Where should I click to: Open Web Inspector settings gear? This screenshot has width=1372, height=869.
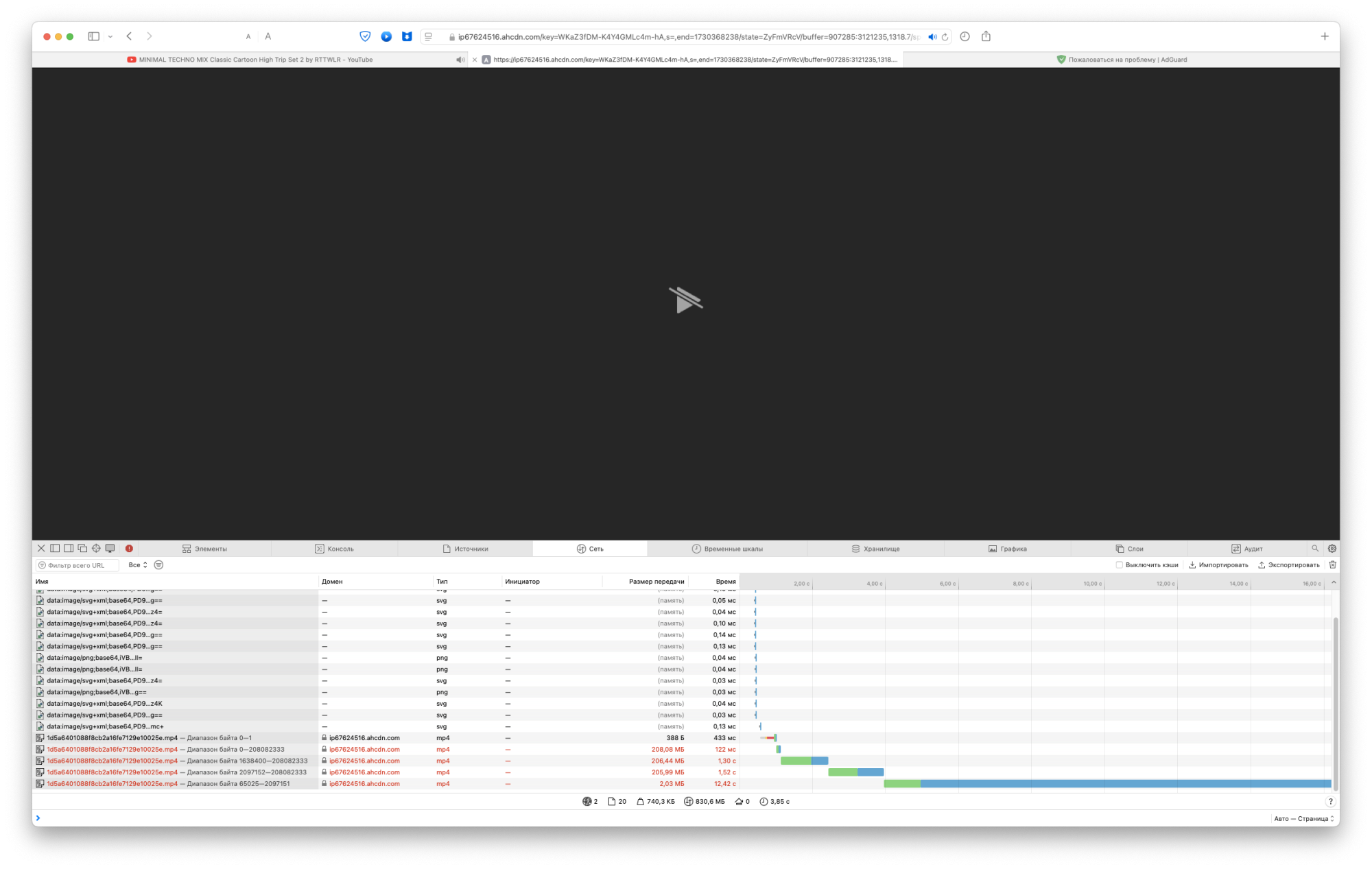[1332, 549]
